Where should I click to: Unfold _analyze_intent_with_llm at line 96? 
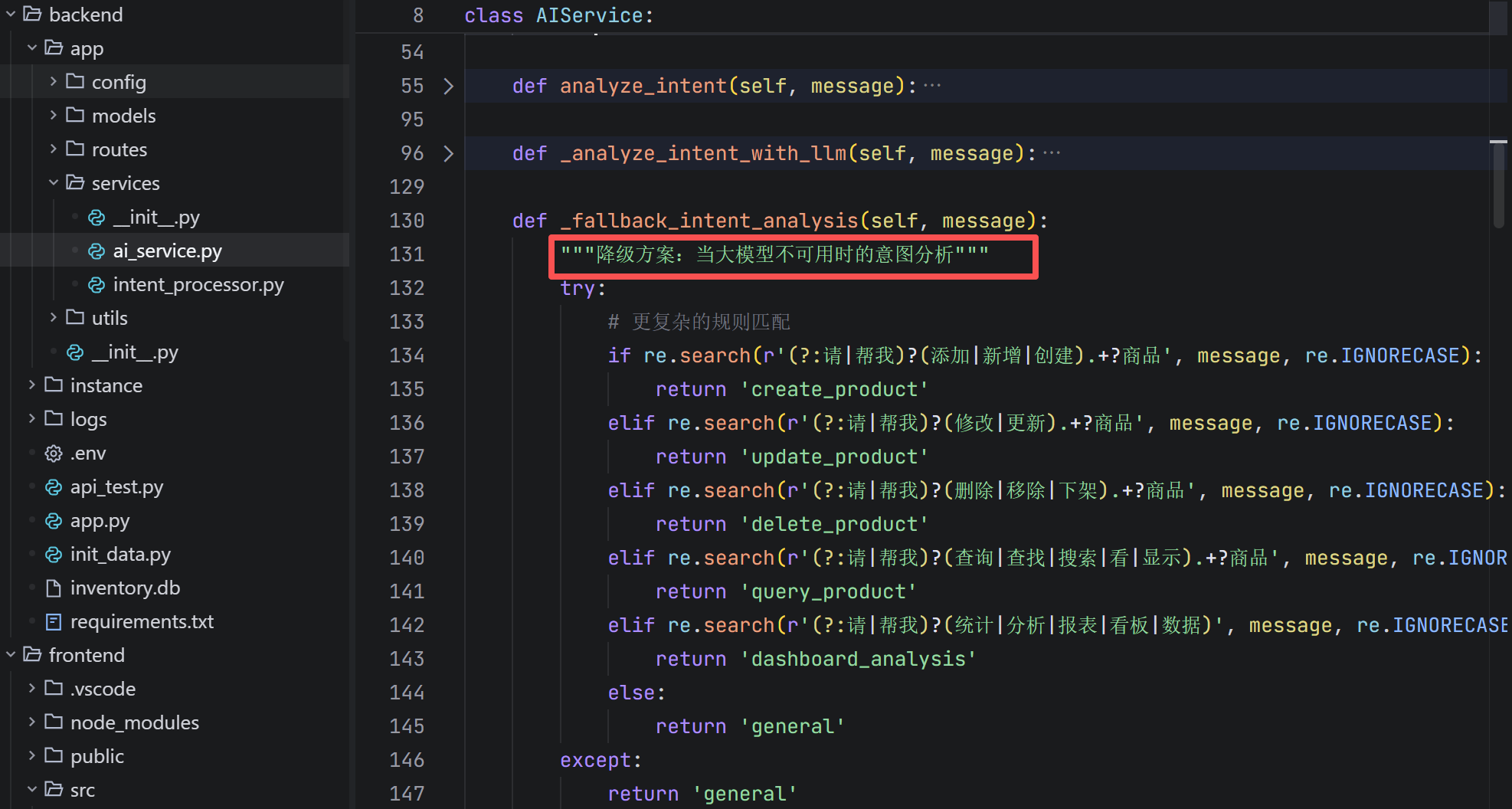448,153
